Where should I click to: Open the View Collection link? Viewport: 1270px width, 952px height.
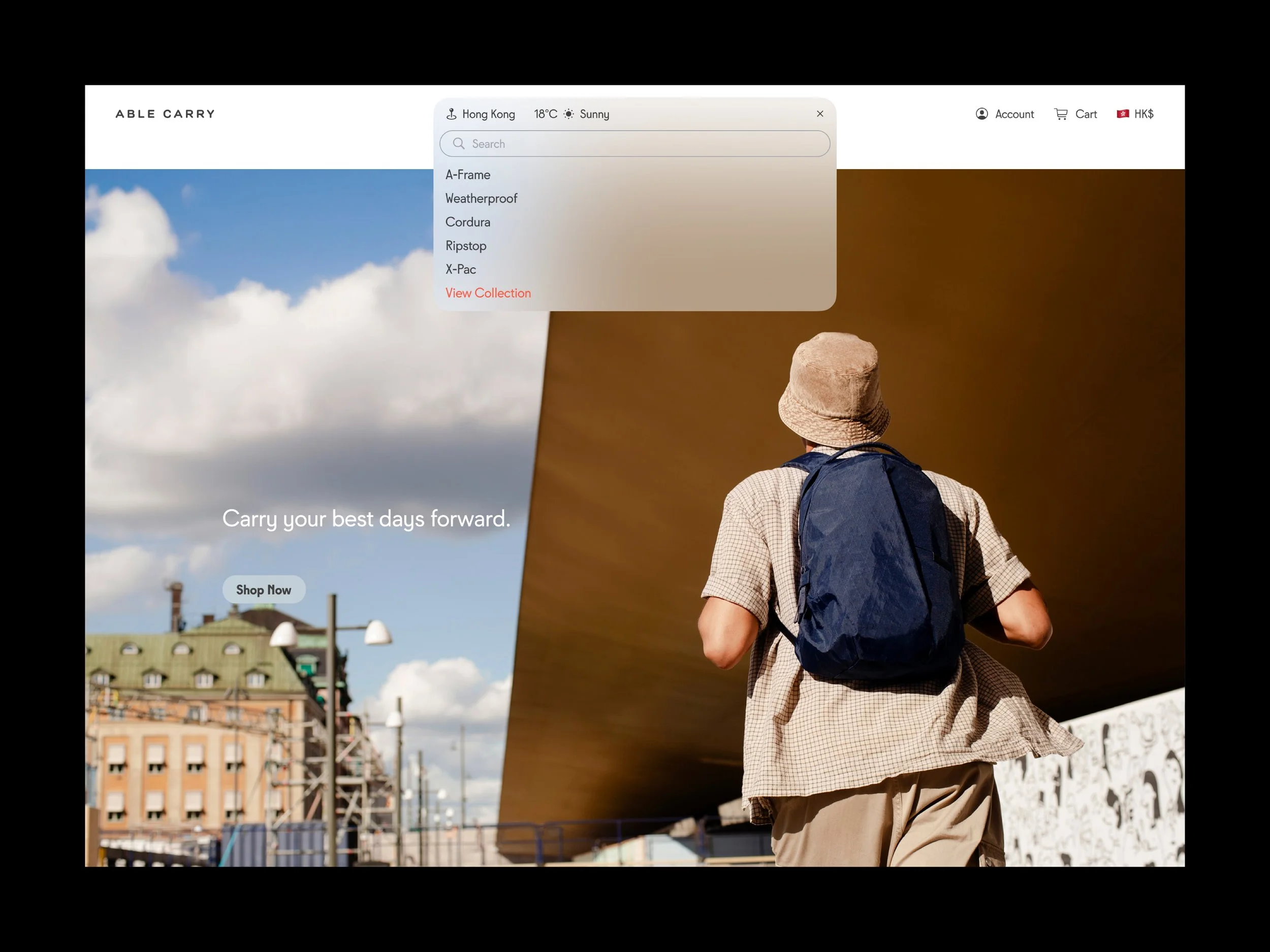tap(488, 293)
